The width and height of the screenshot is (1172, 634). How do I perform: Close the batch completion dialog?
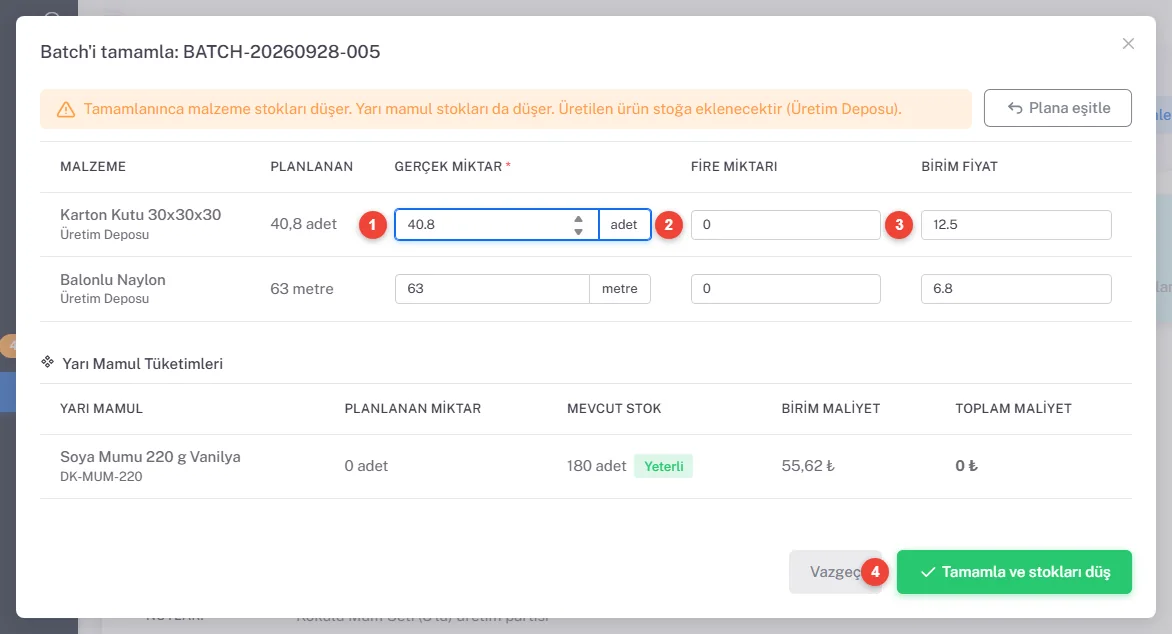pyautogui.click(x=1128, y=44)
